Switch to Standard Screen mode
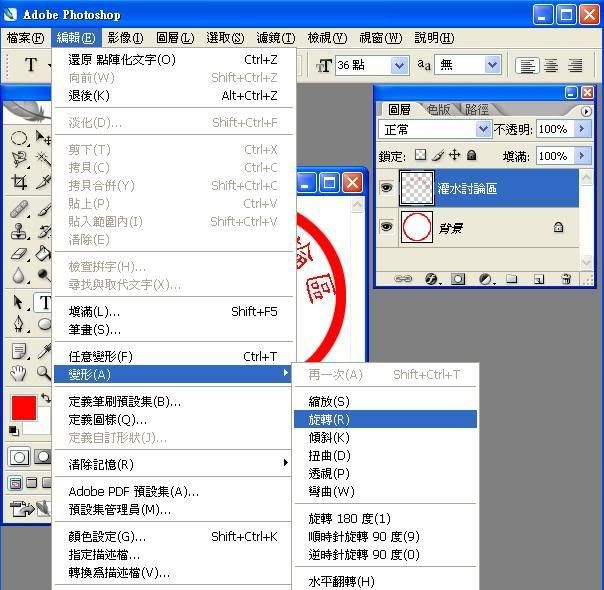 16,483
